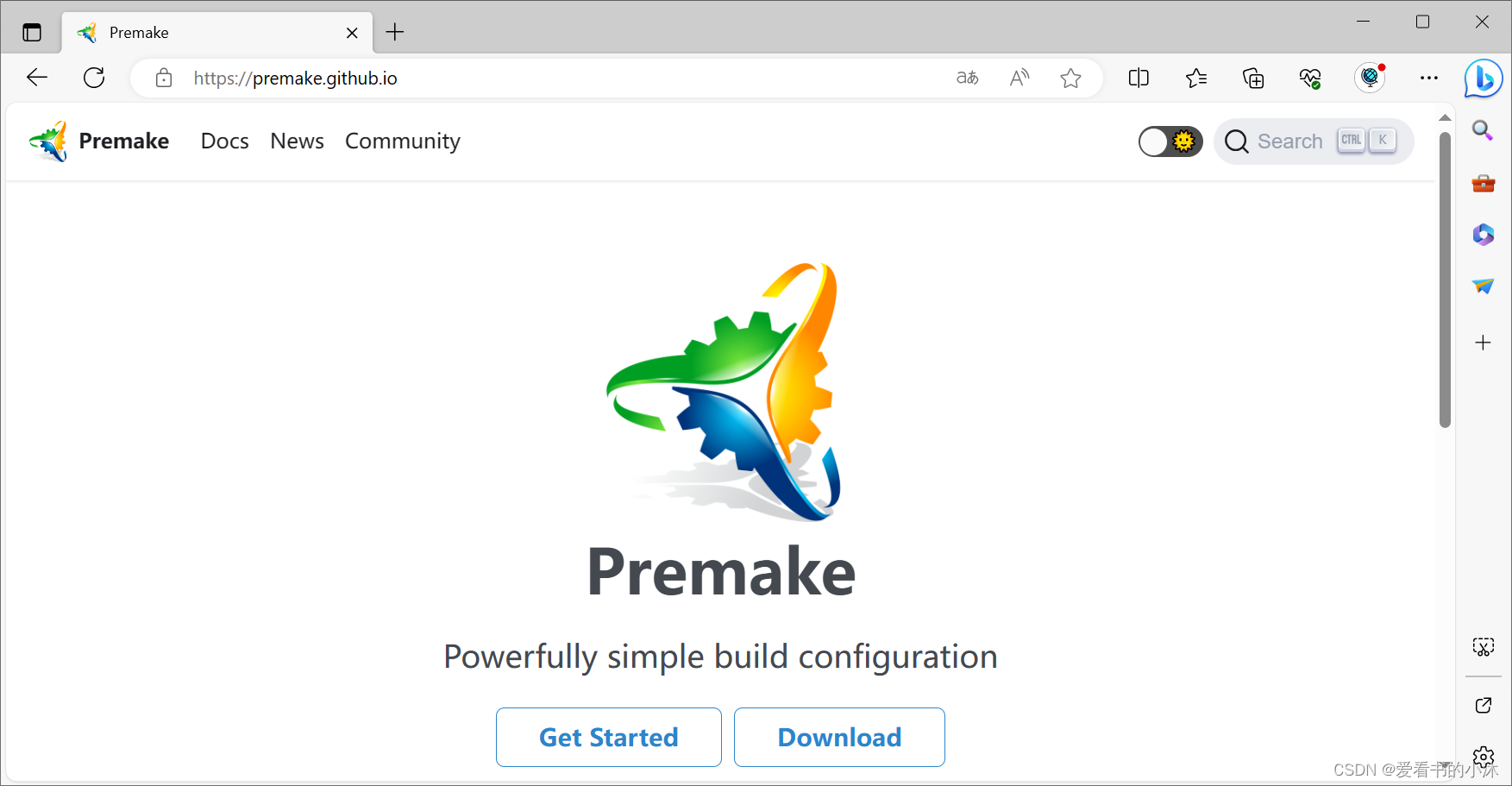Open the Collections icon
Image resolution: width=1512 pixels, height=786 pixels.
1253,79
